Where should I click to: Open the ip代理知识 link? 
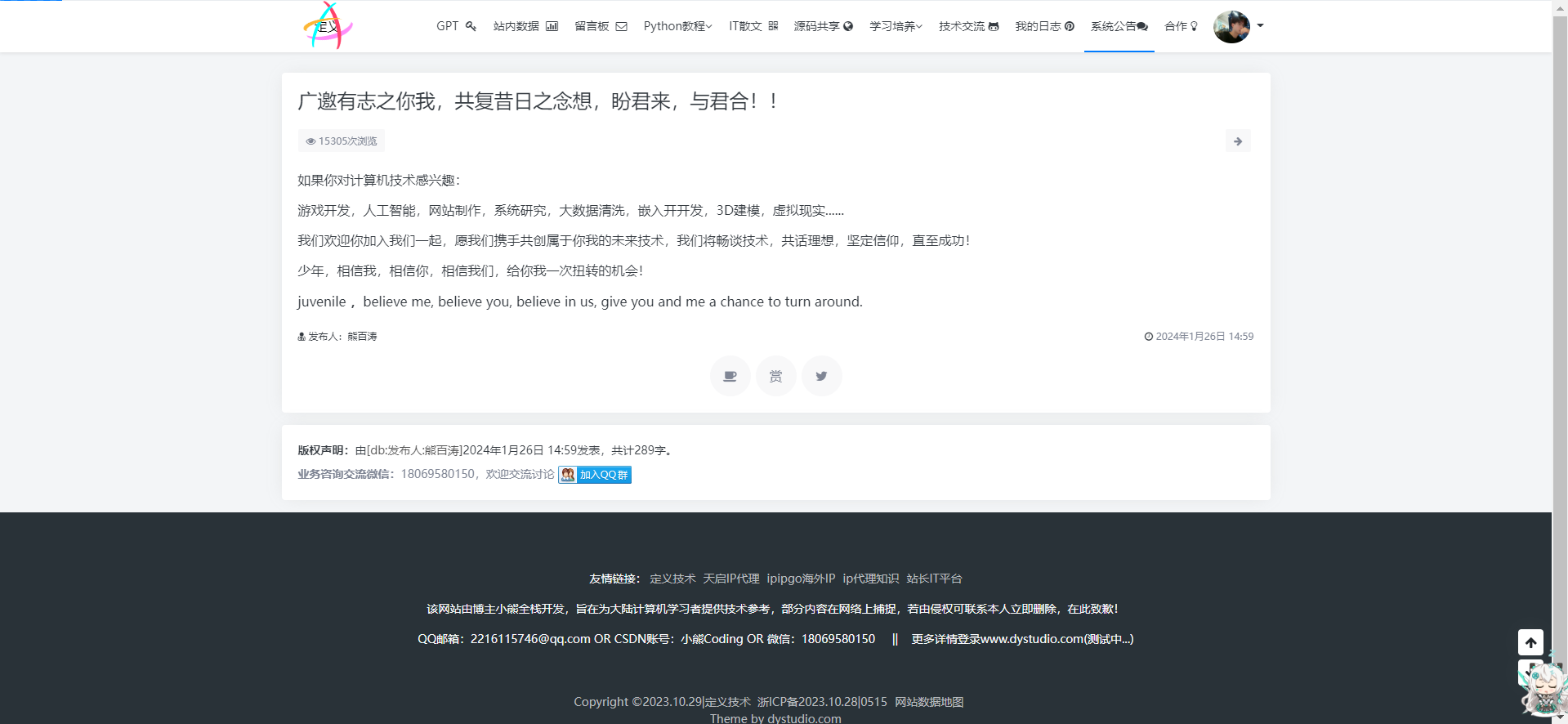[871, 579]
